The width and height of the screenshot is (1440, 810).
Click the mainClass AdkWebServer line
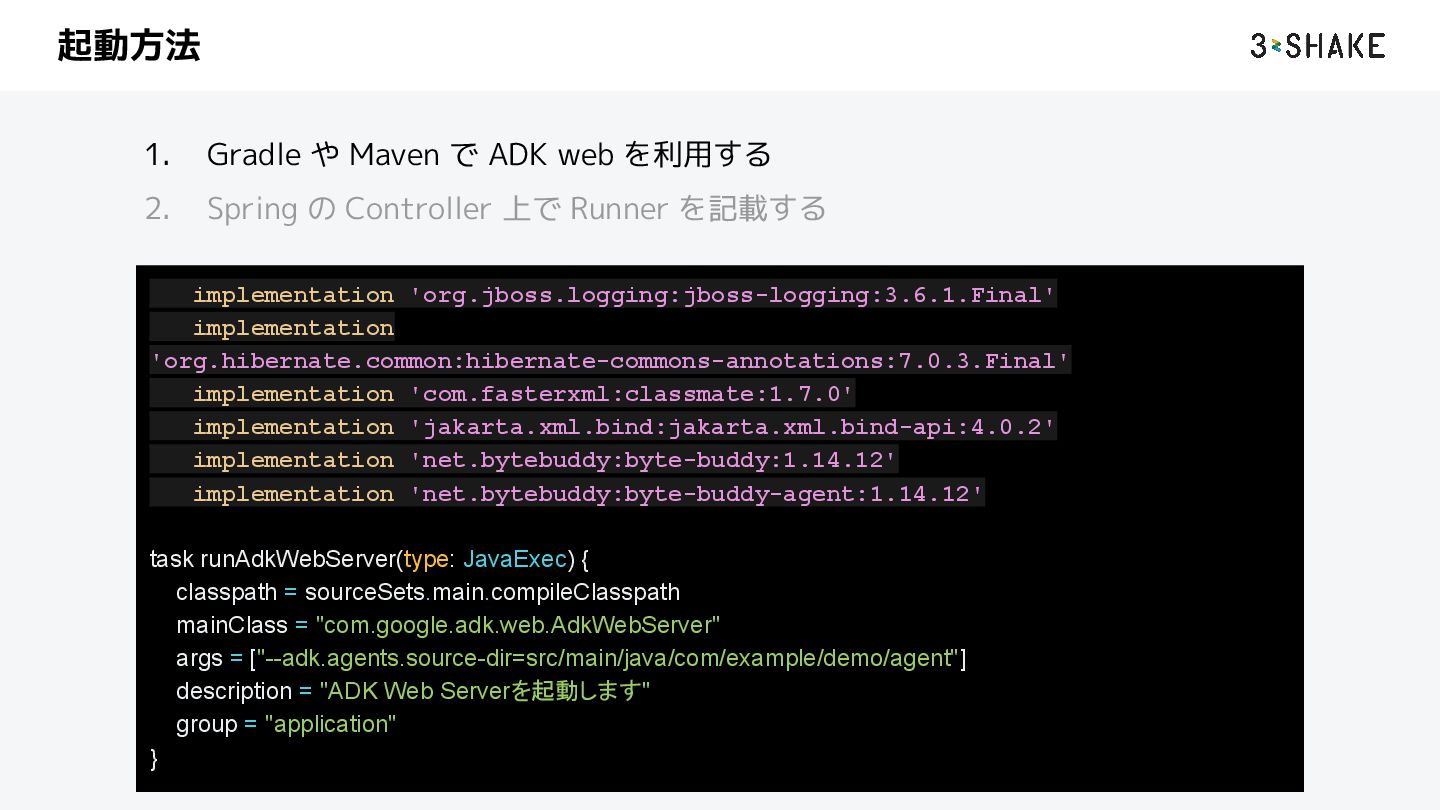tap(448, 625)
